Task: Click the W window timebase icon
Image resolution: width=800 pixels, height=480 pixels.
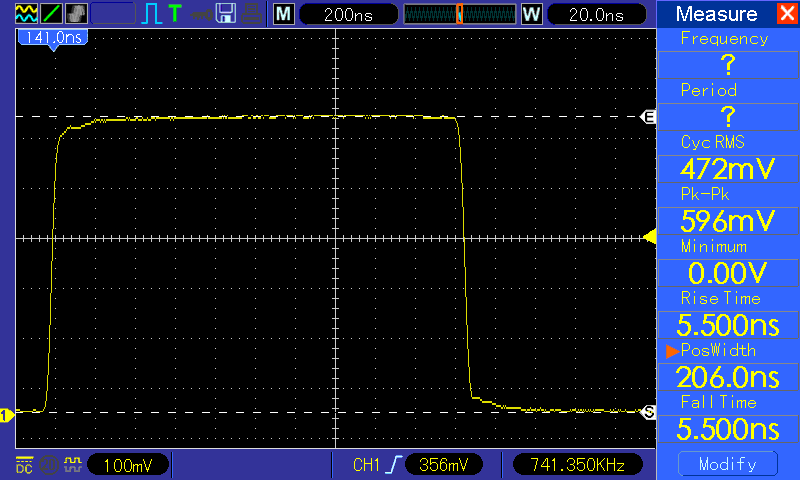Action: pos(532,14)
